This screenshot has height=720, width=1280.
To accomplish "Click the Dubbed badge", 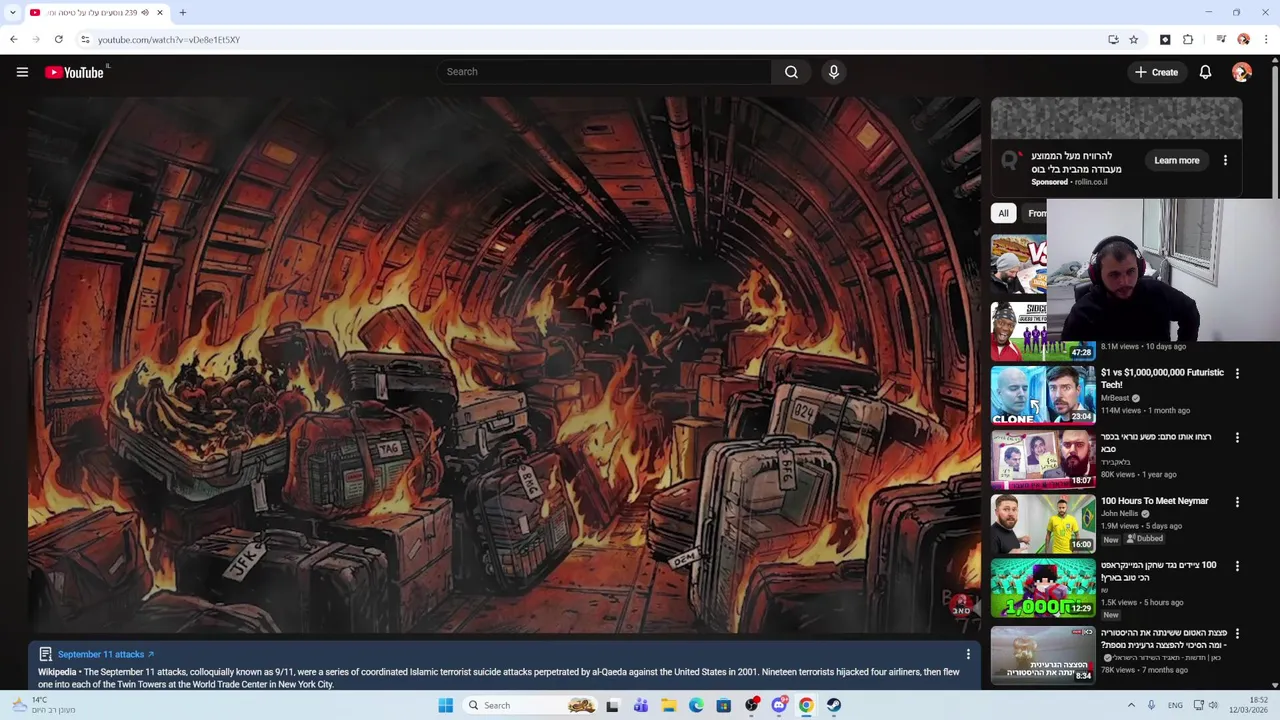I will (x=1145, y=539).
